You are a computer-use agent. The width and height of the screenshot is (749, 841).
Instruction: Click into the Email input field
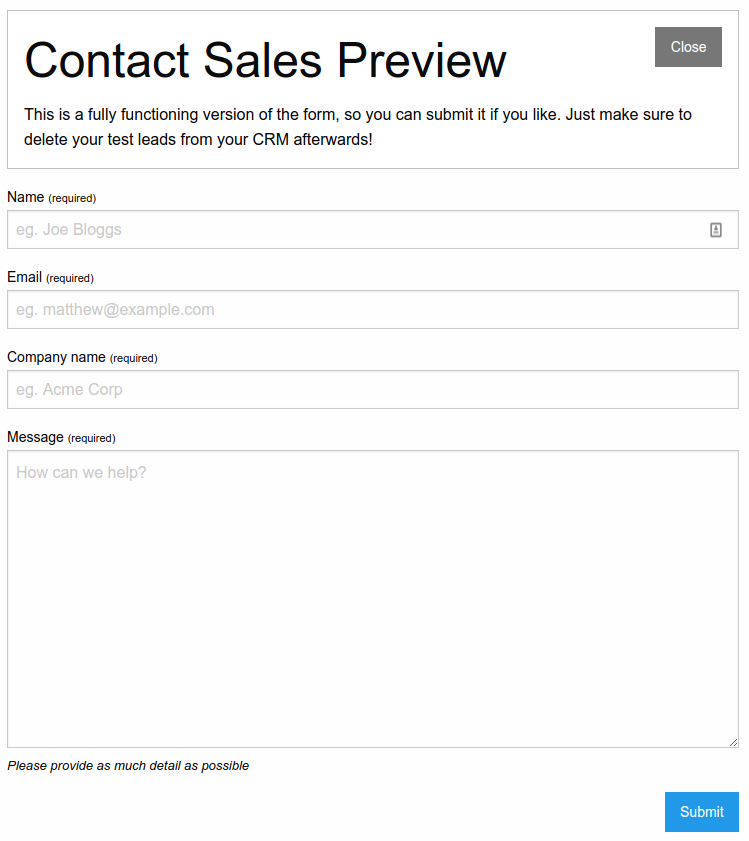[372, 310]
